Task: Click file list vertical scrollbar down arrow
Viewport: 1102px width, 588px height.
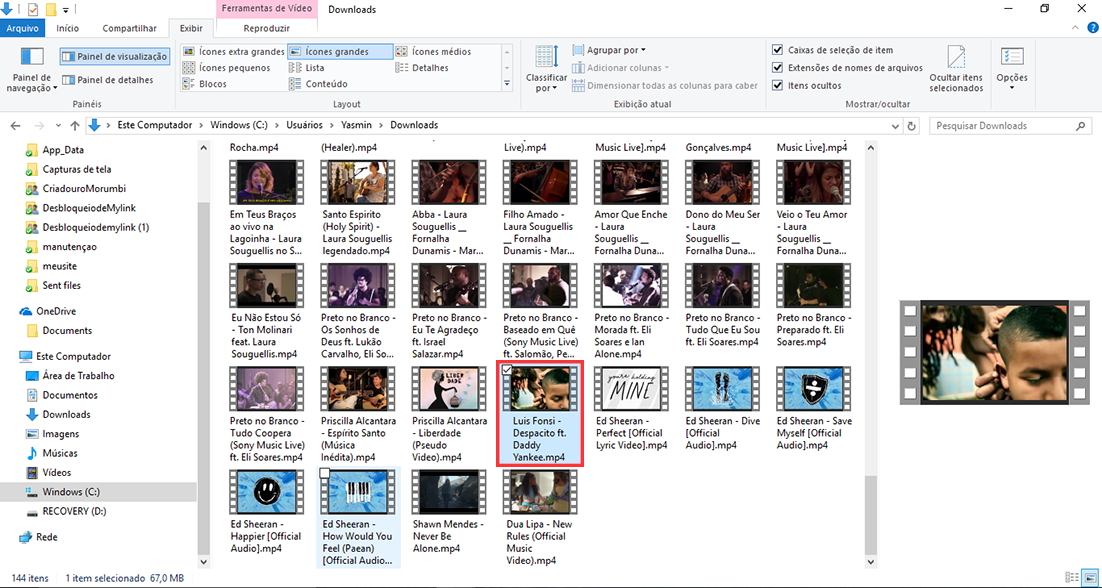Action: coord(871,561)
